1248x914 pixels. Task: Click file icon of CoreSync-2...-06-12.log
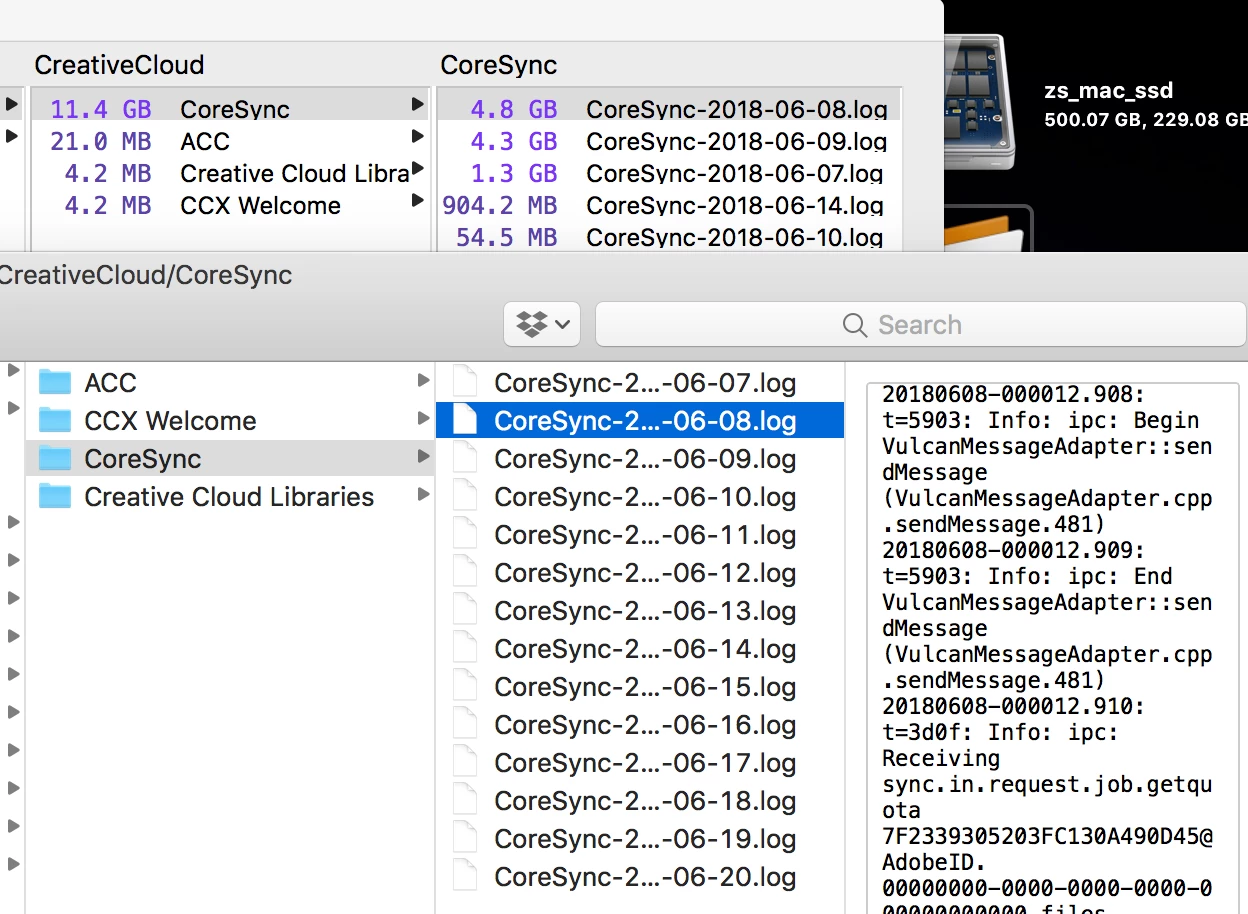465,572
